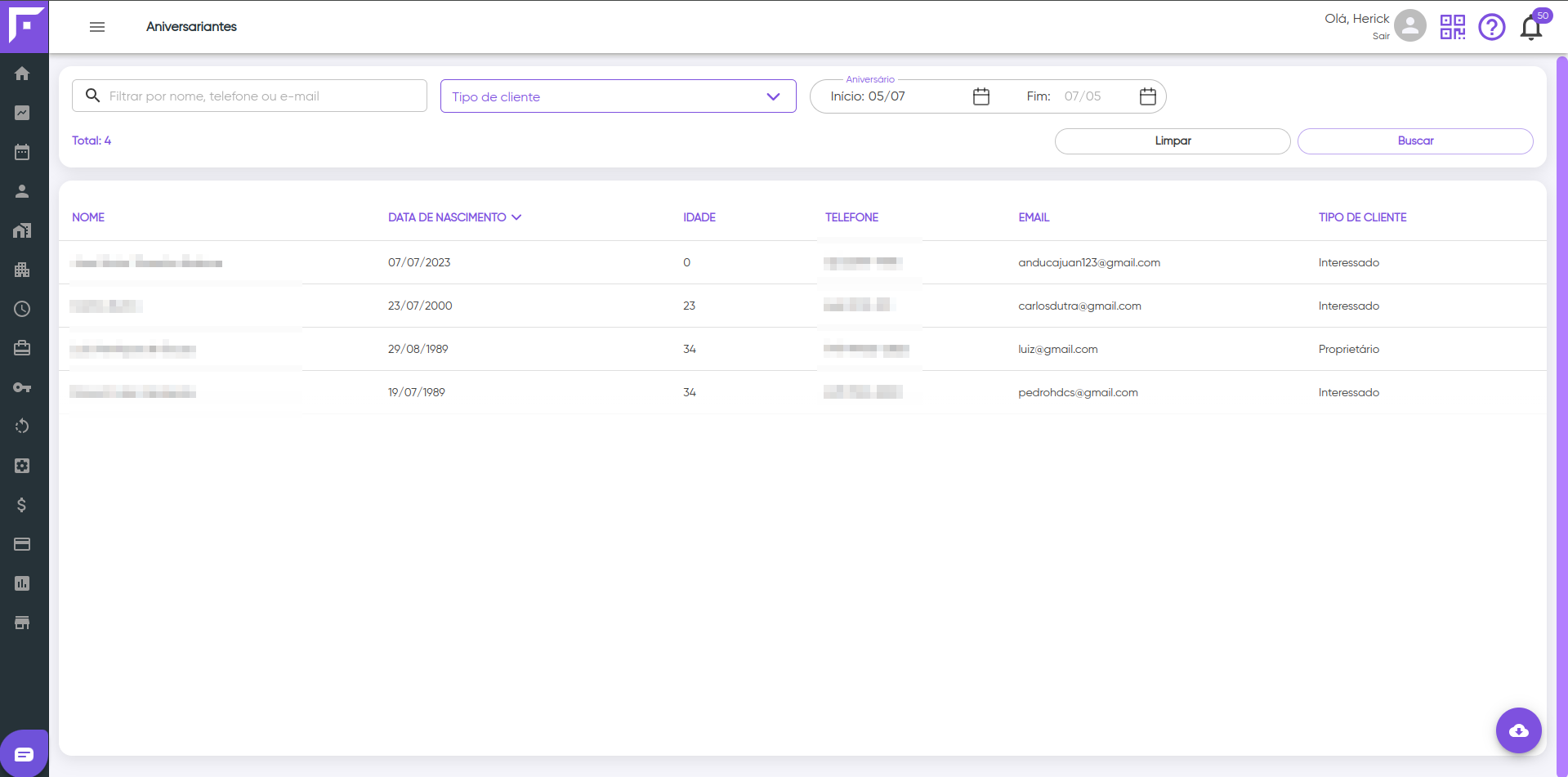Viewport: 1568px width, 777px height.
Task: Open the help question mark icon
Action: pos(1492,27)
